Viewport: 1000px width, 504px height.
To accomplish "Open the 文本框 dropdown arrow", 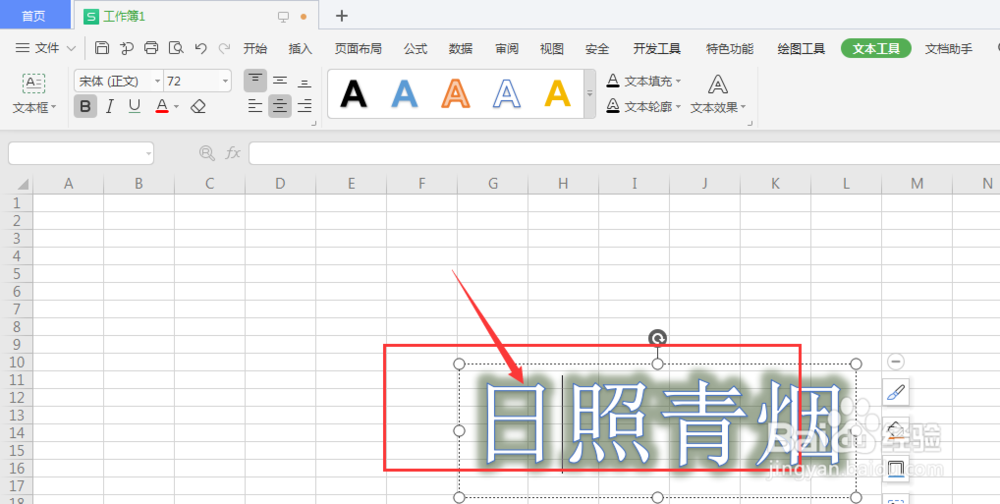I will point(54,107).
